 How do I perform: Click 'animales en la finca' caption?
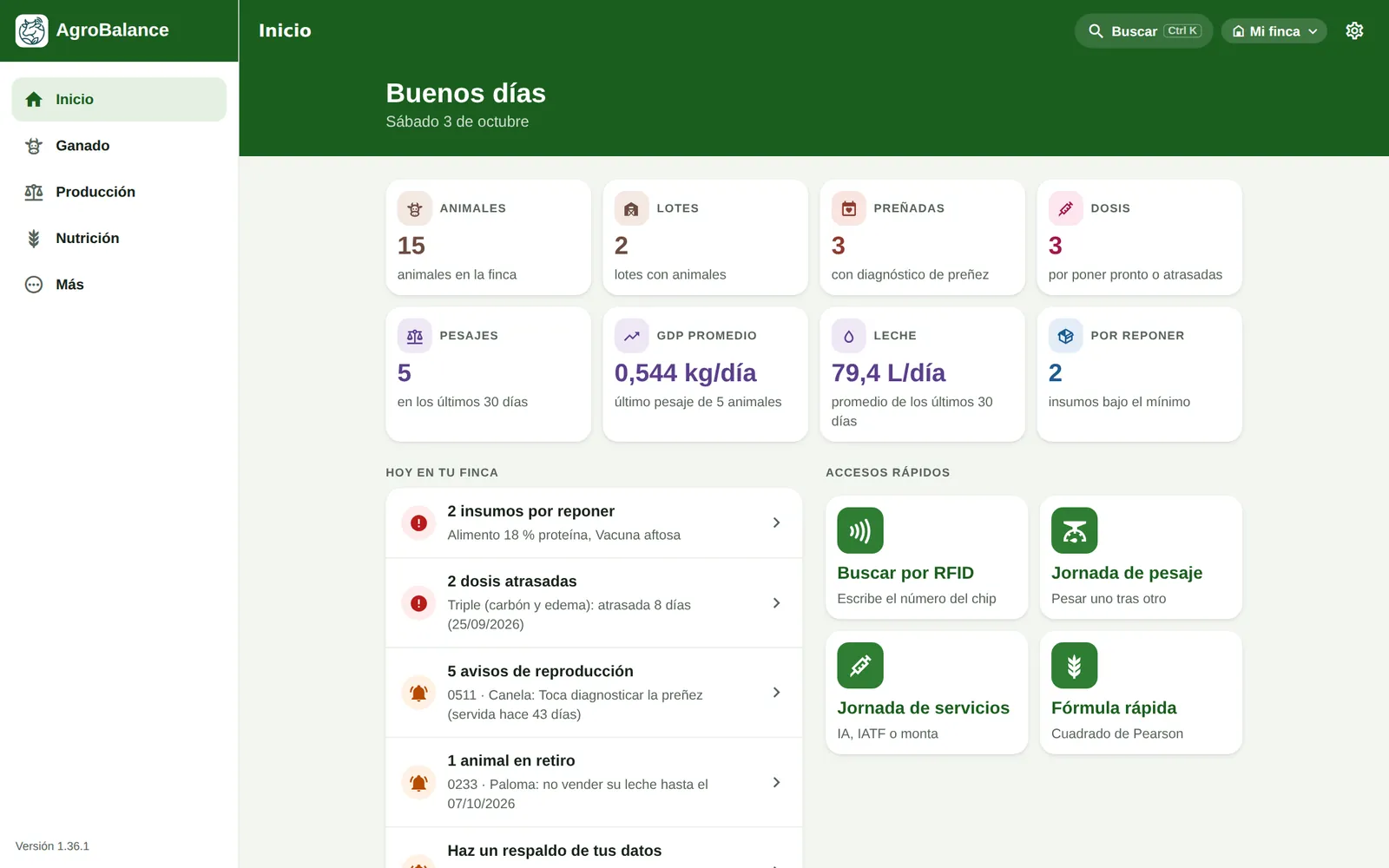457,274
